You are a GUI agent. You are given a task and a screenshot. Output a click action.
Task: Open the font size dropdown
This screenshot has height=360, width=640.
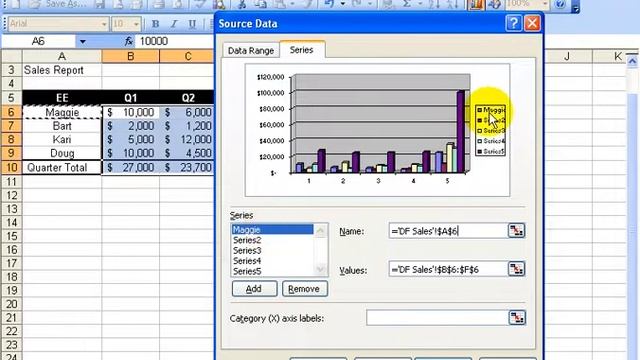click(x=137, y=24)
